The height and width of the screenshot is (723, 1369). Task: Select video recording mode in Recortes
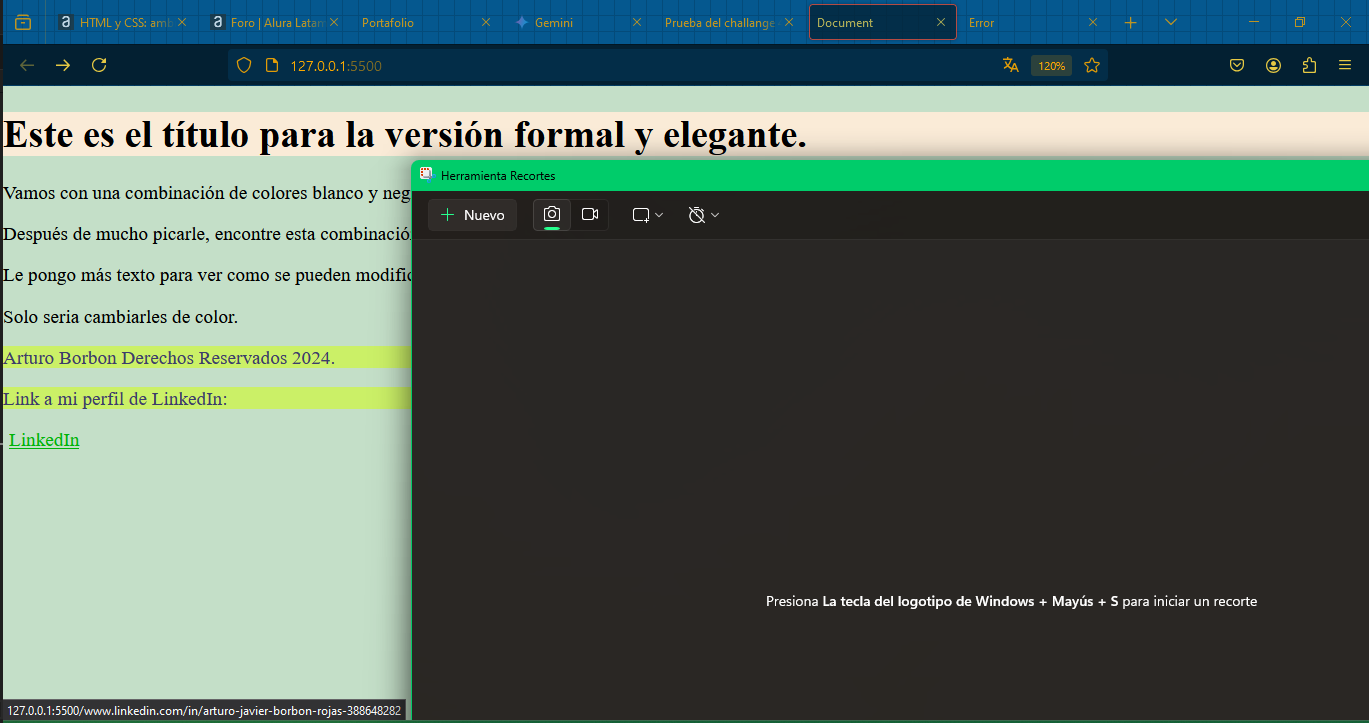tap(590, 215)
